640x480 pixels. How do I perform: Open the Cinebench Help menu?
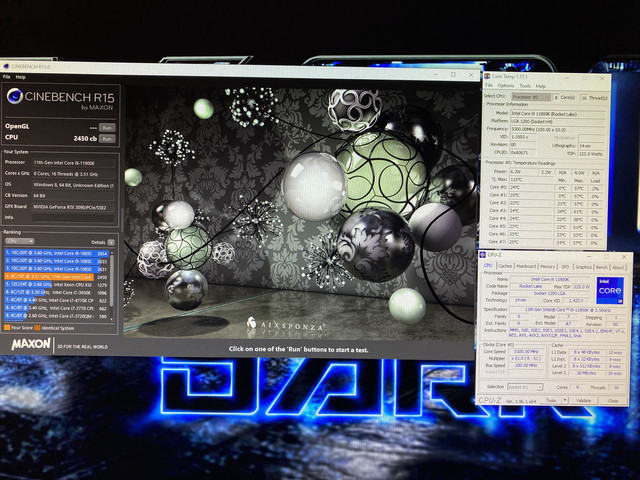[21, 77]
